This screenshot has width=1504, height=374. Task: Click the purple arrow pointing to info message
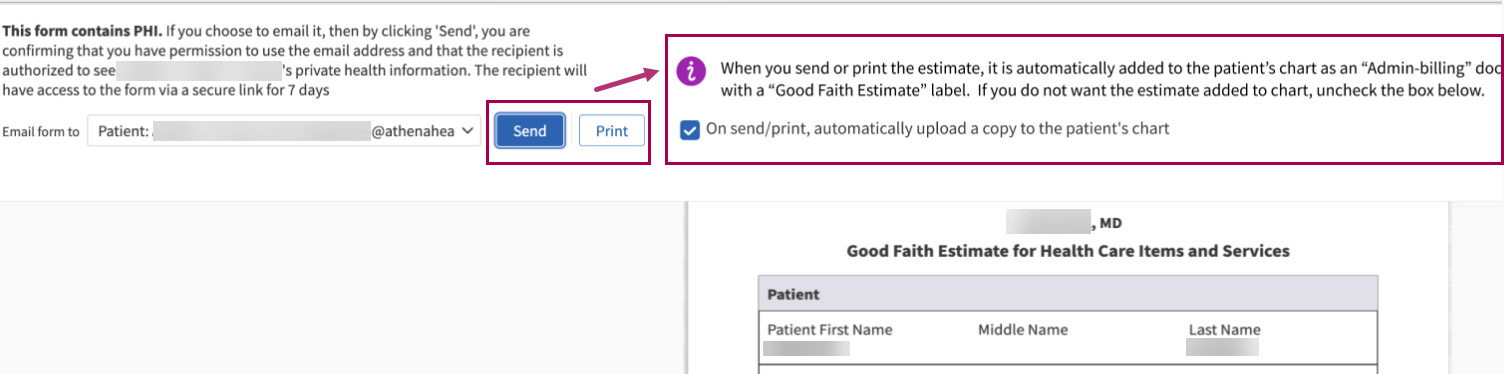[x=627, y=80]
